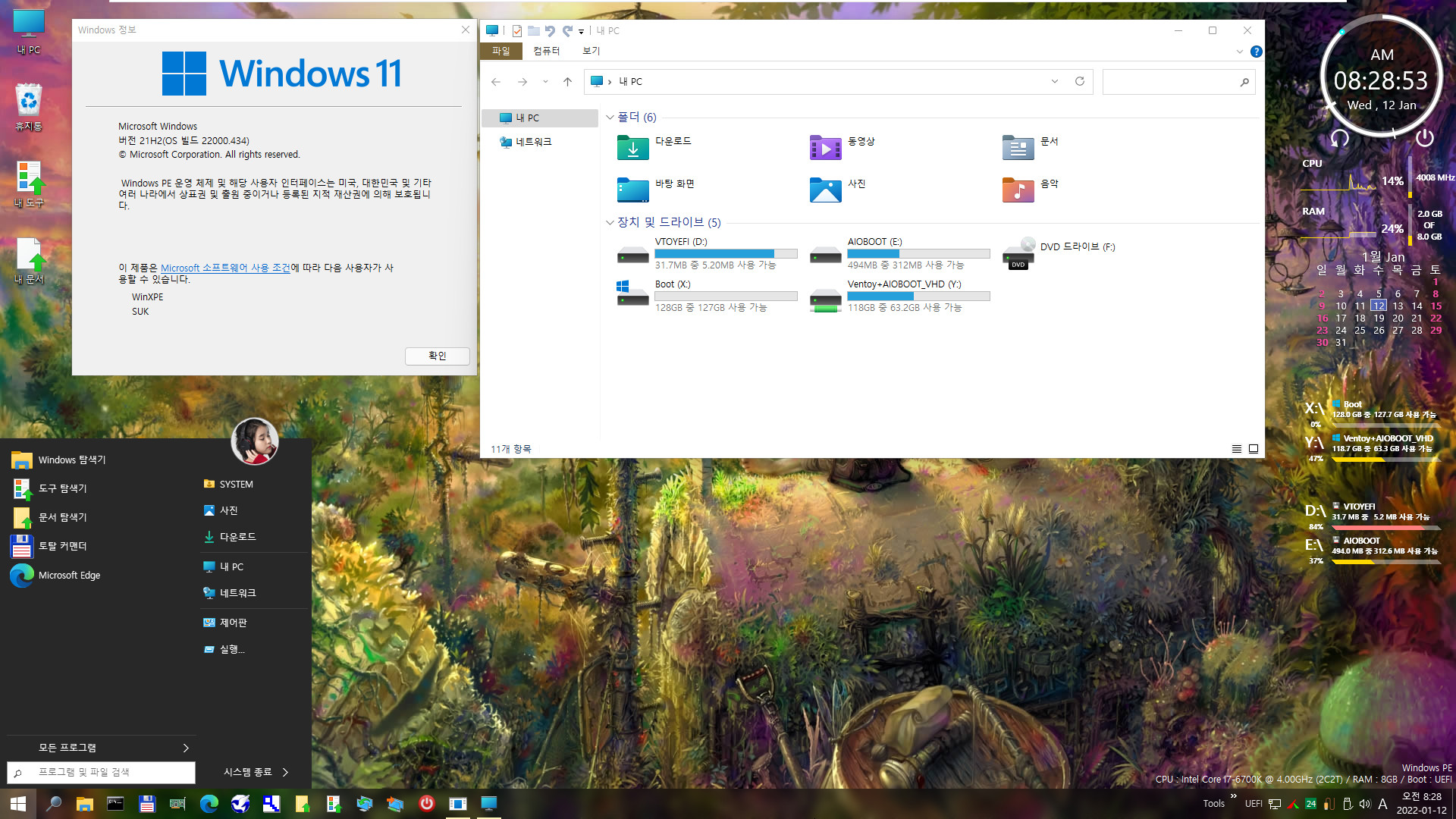Screen dimensions: 1456x819
Task: Click 확인 in Windows 정보 dialog
Action: click(438, 356)
